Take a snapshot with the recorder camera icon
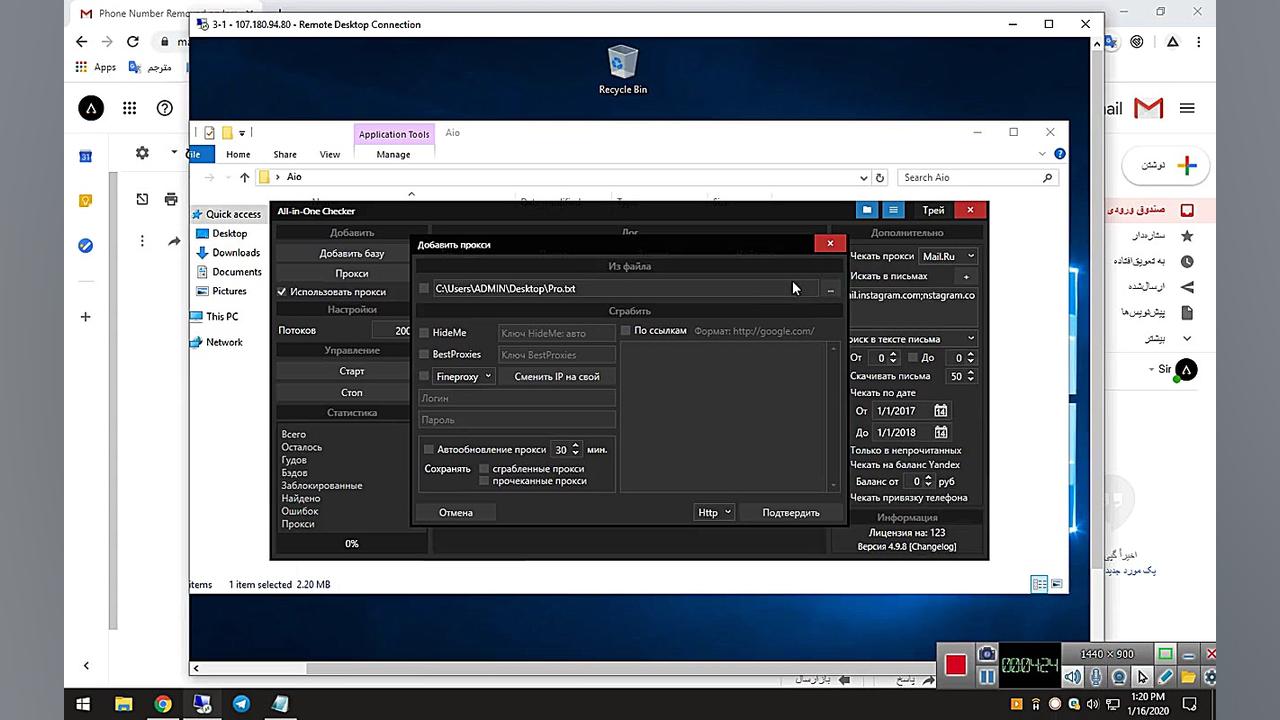This screenshot has width=1280, height=720. click(987, 654)
